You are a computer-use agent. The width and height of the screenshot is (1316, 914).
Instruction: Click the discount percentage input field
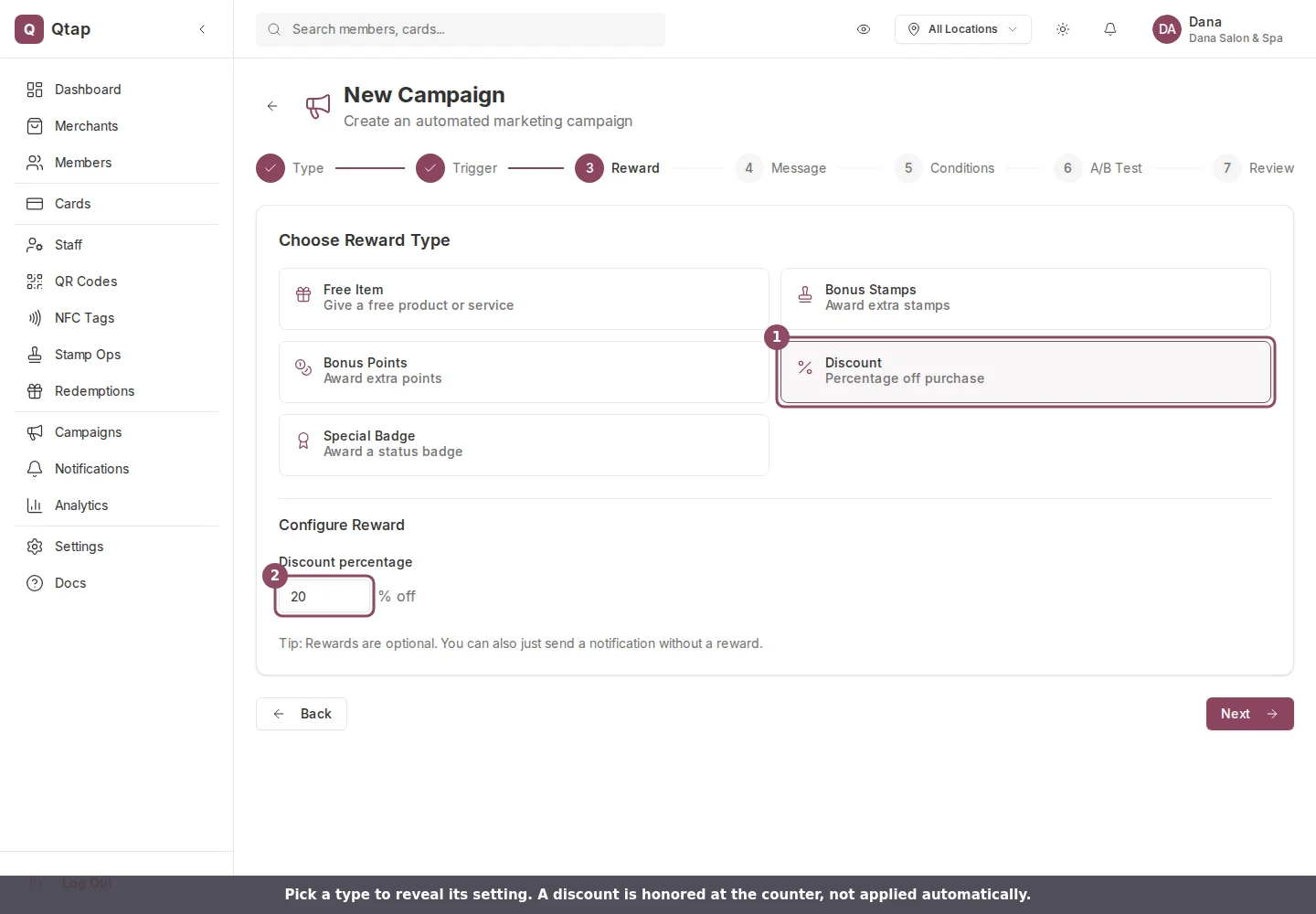[x=324, y=596]
